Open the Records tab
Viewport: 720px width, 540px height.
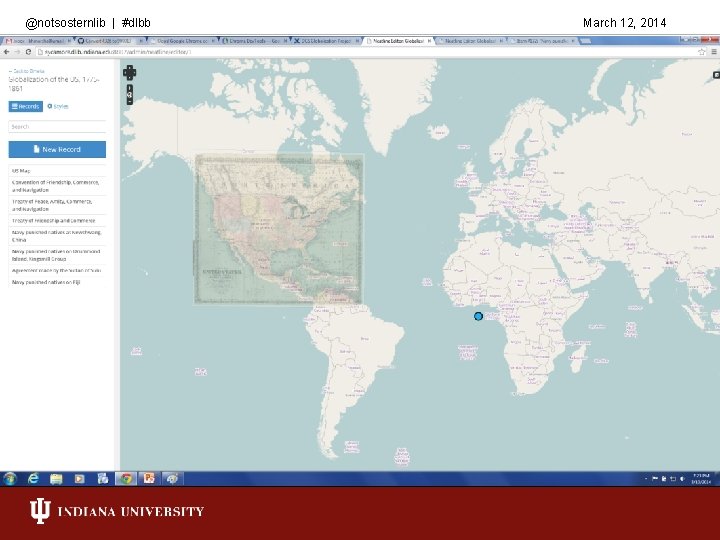[26, 107]
